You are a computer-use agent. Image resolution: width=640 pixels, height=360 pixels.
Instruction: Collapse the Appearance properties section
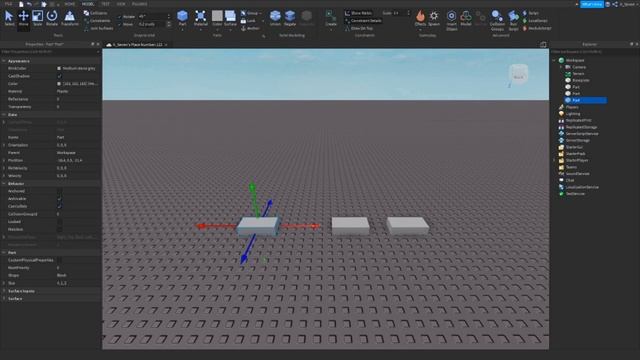(4, 61)
